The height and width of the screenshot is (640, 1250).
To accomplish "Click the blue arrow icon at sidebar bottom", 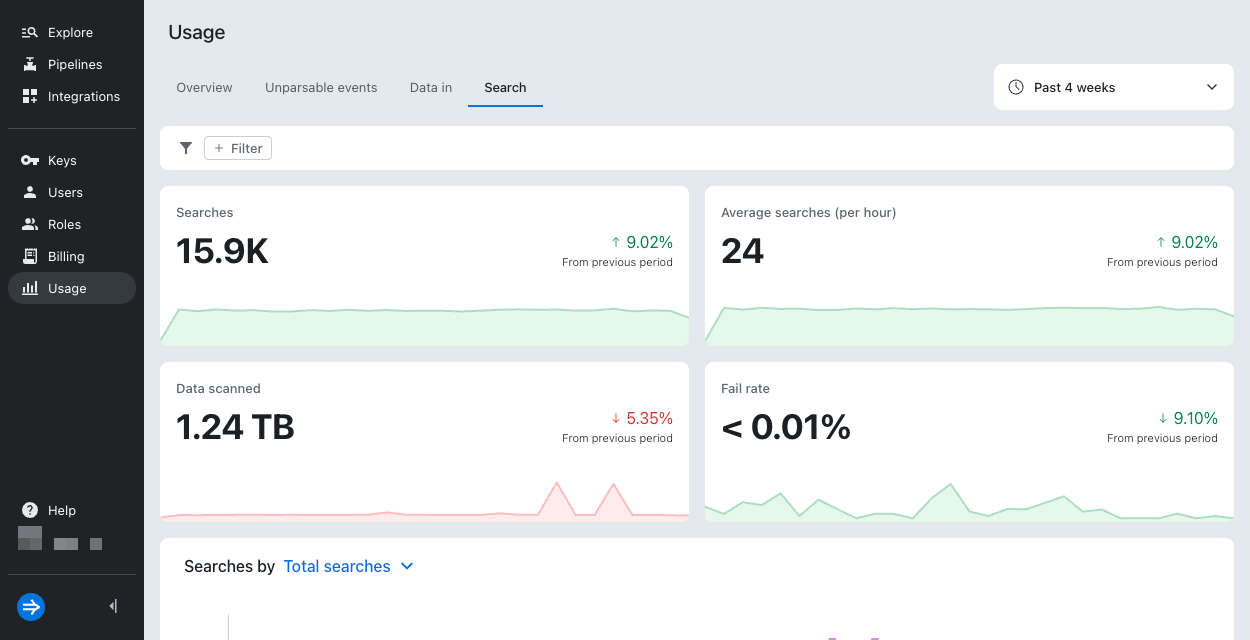I will 30,607.
